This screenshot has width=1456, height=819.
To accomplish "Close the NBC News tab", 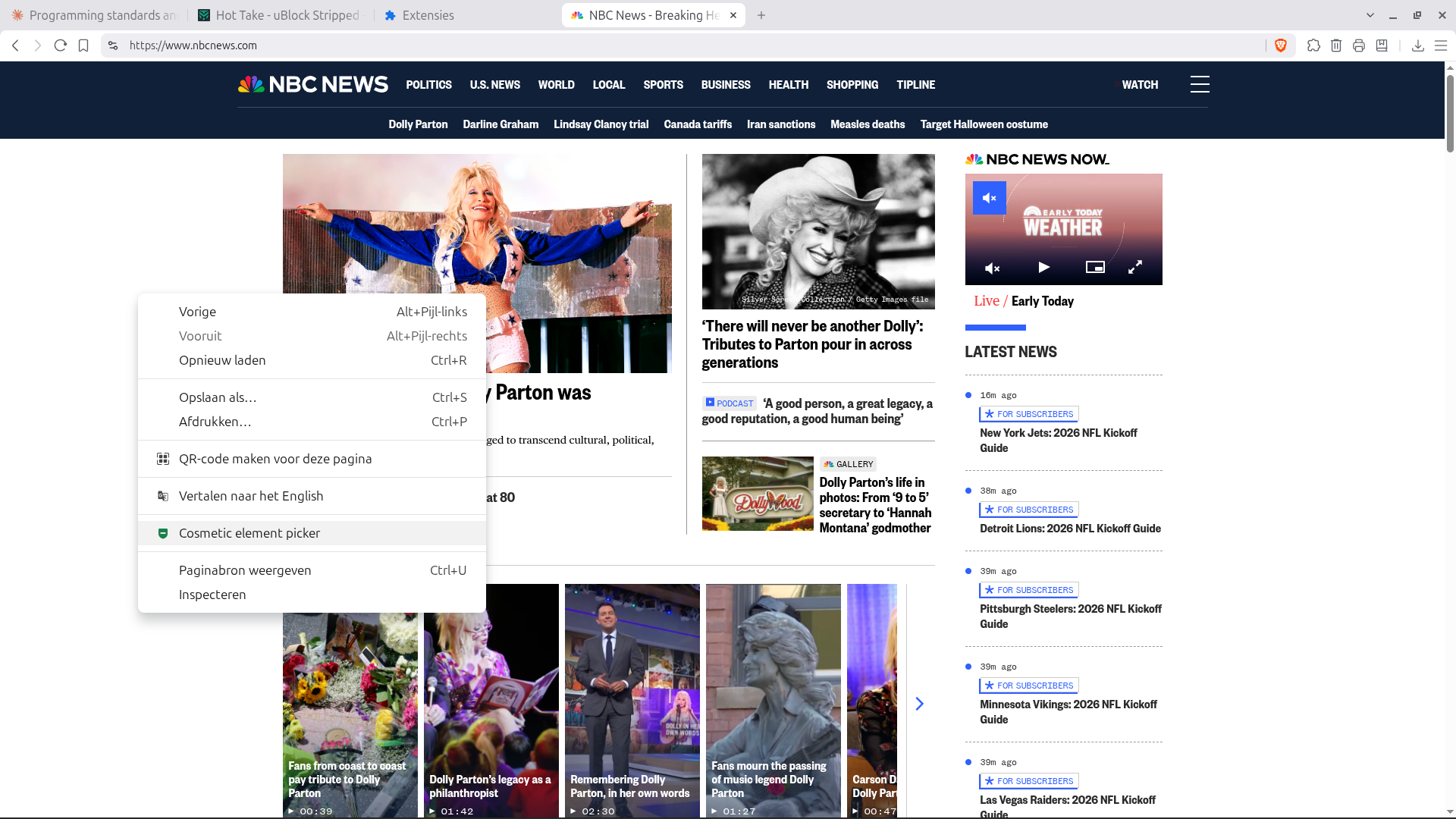I will [733, 15].
